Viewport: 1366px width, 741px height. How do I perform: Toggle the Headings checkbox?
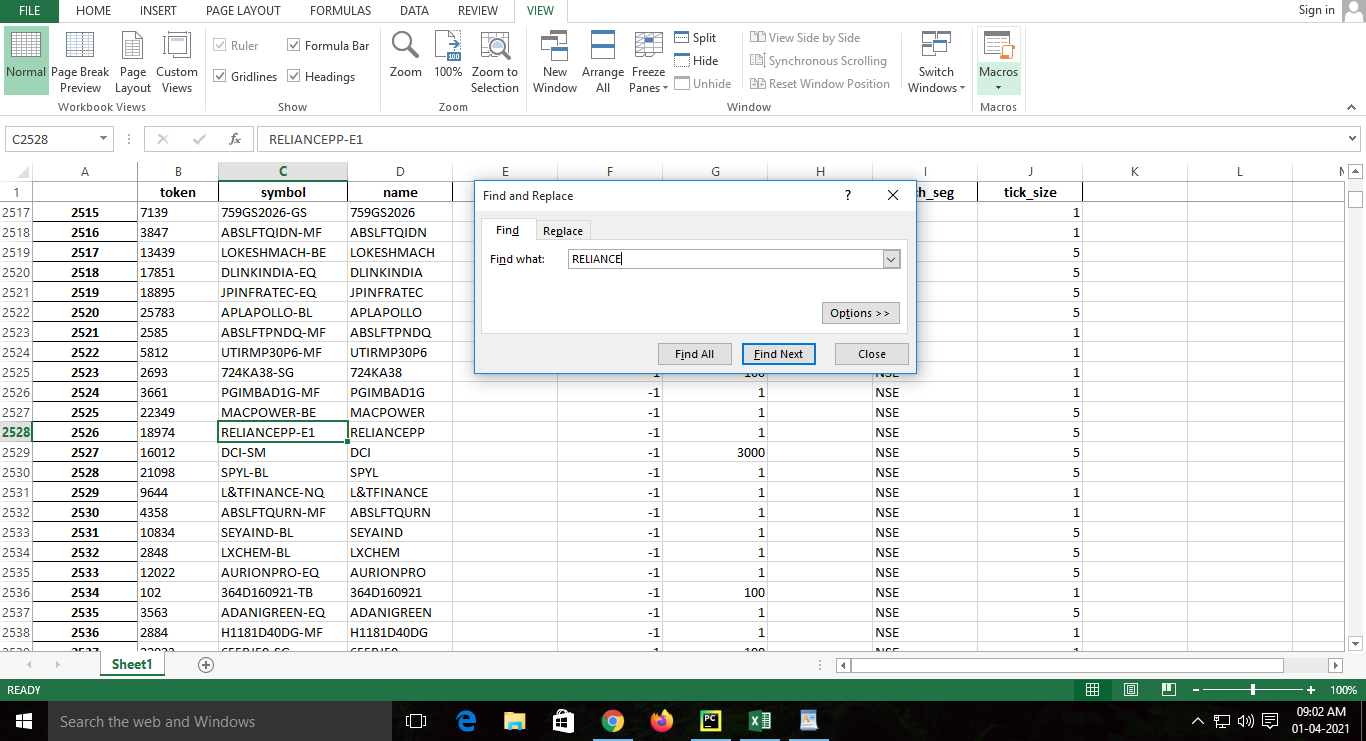[x=294, y=76]
